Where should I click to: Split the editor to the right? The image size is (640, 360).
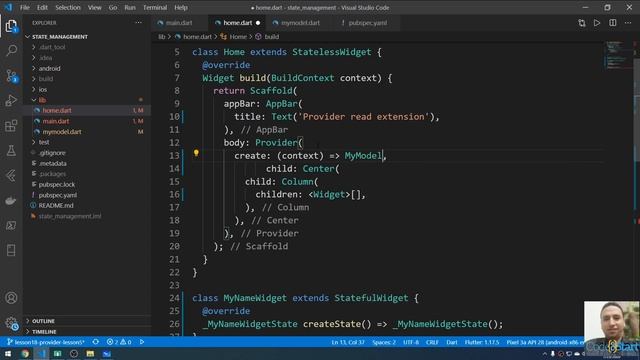(x=613, y=23)
